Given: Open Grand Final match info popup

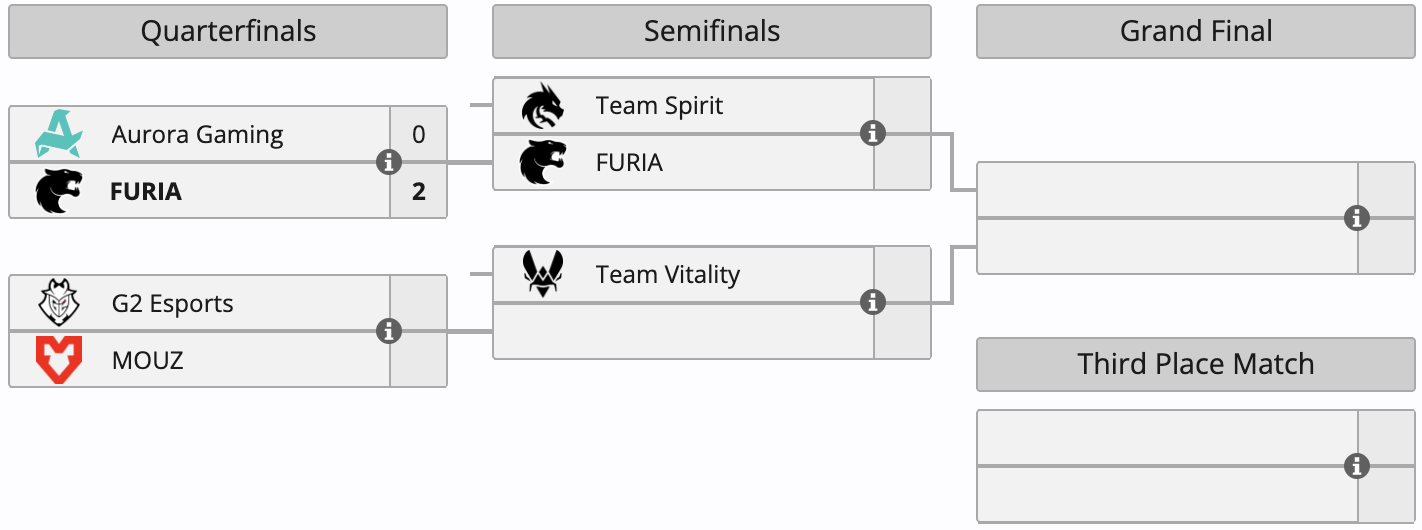Looking at the screenshot, I should pyautogui.click(x=1357, y=218).
